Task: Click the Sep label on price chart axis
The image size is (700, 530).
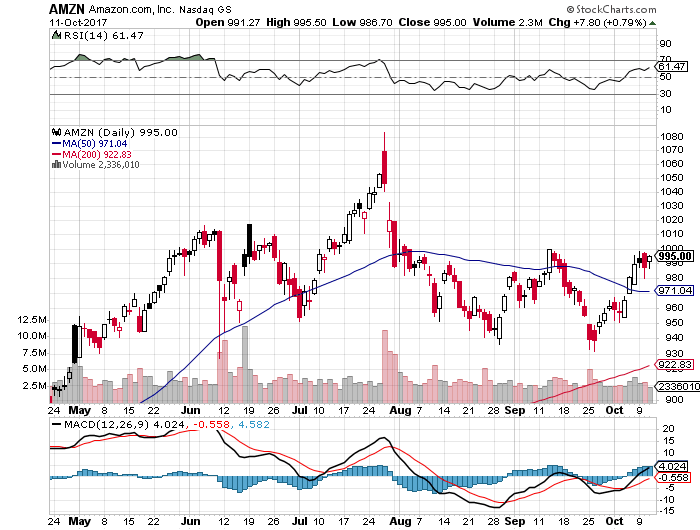Action: point(515,410)
